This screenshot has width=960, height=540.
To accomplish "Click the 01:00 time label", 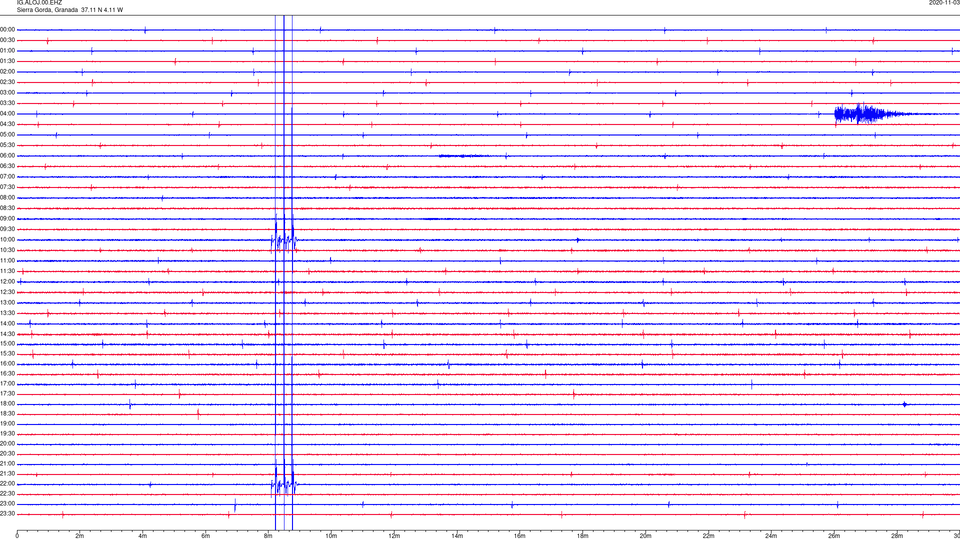I will [x=7, y=50].
